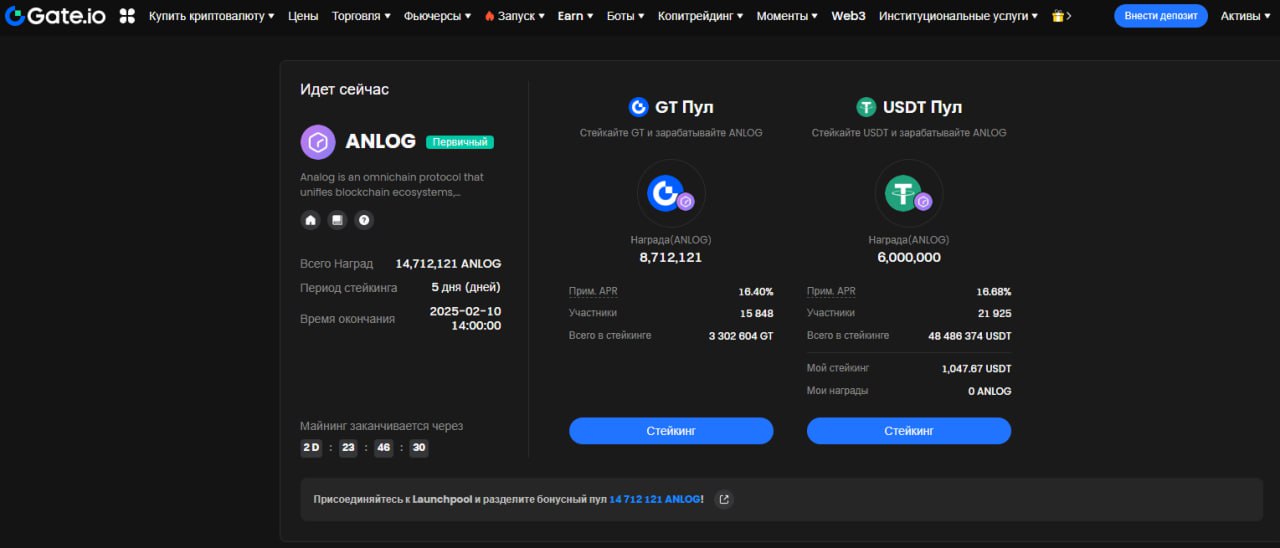Click the Внести депозит button
This screenshot has height=548, width=1280.
(x=1160, y=16)
